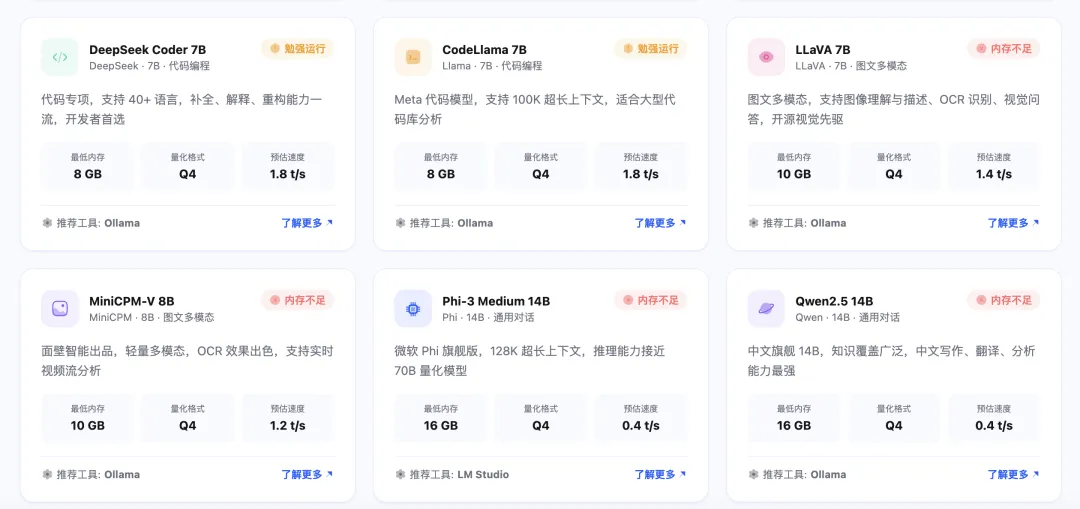Click the Qwen2.5 14B planet icon
This screenshot has height=509, width=1080.
tap(766, 308)
